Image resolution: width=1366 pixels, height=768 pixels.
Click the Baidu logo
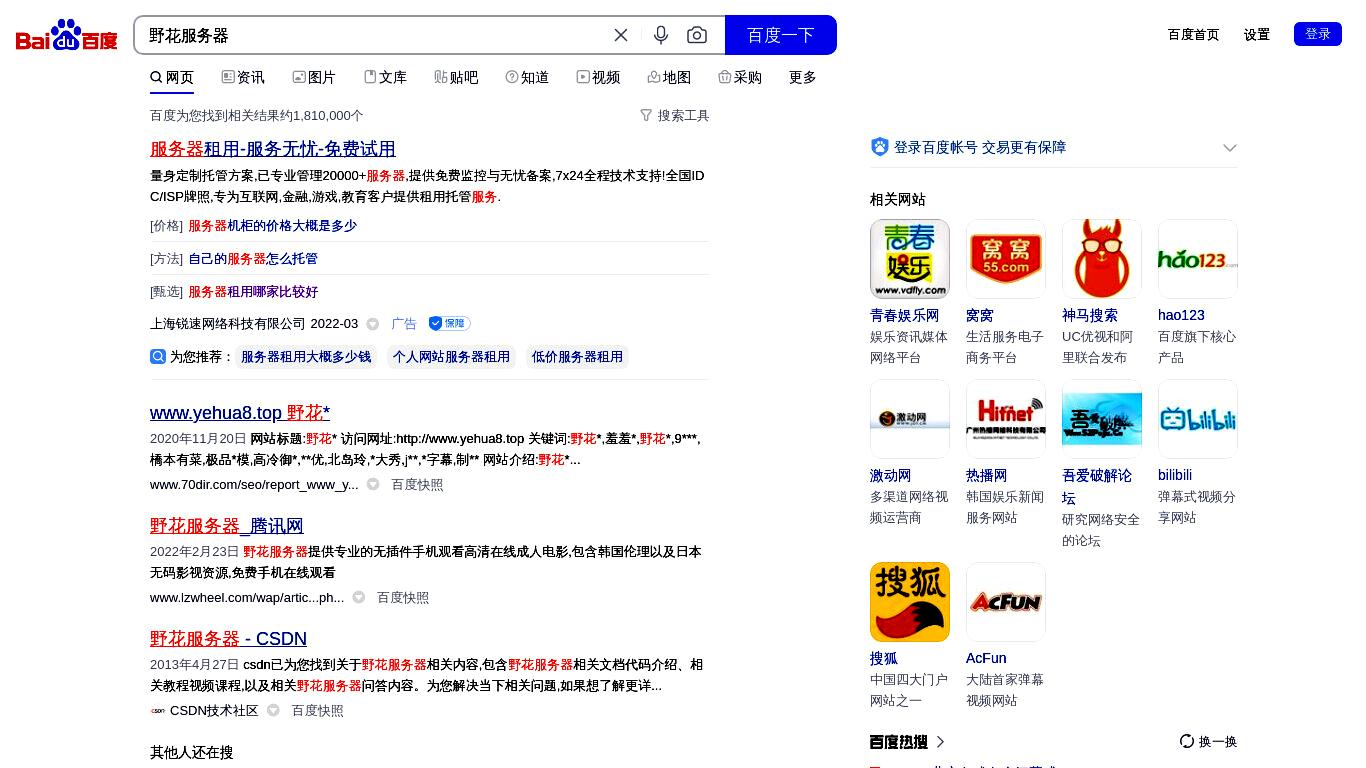click(x=67, y=35)
